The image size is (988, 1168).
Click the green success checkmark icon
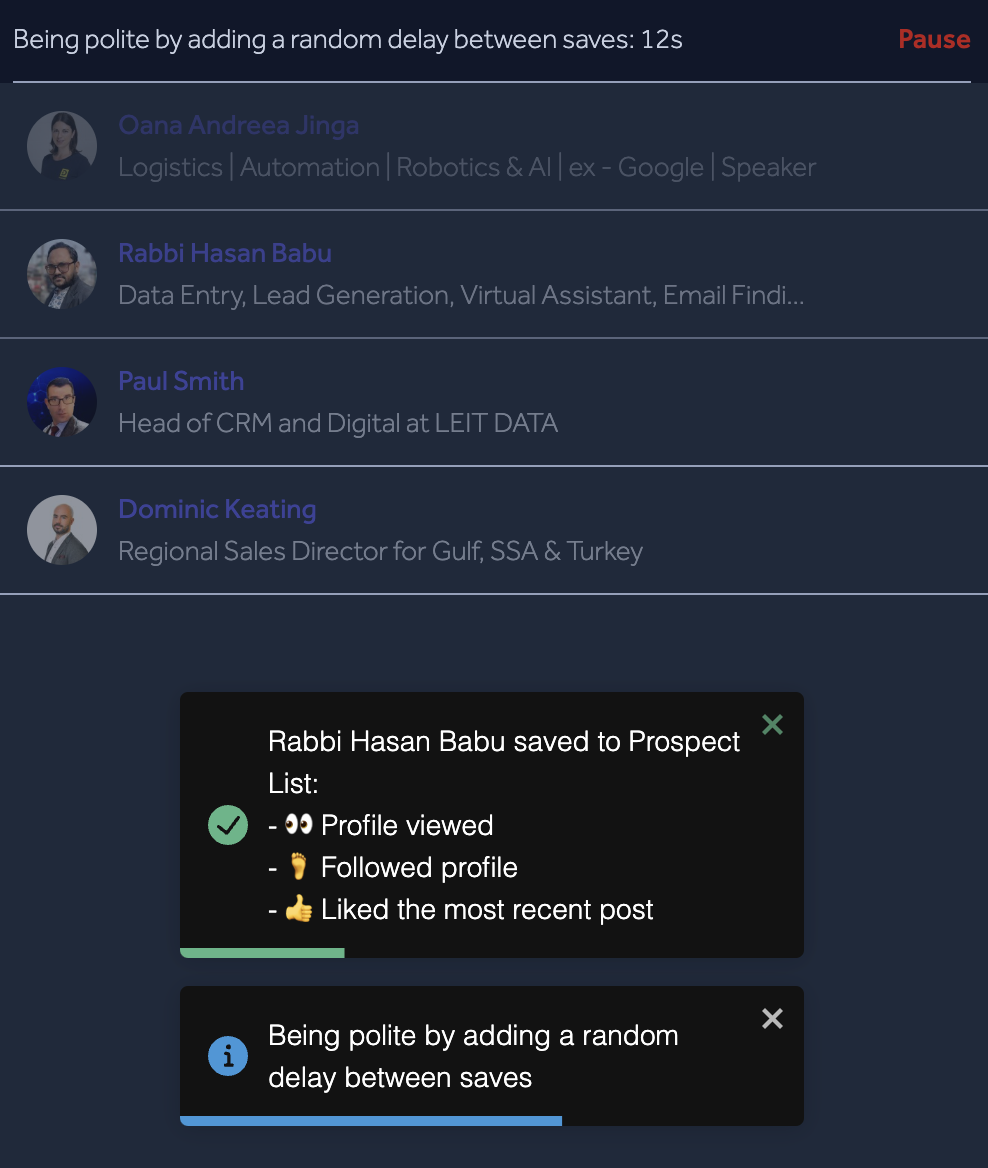[x=228, y=825]
